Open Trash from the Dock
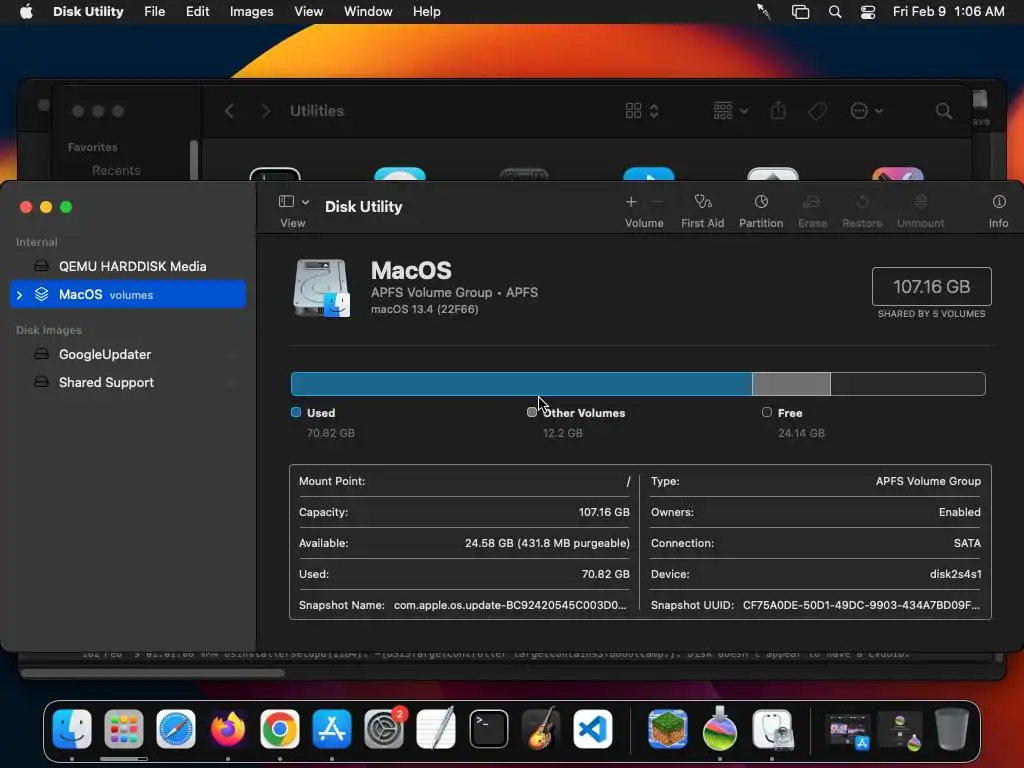 pos(952,728)
